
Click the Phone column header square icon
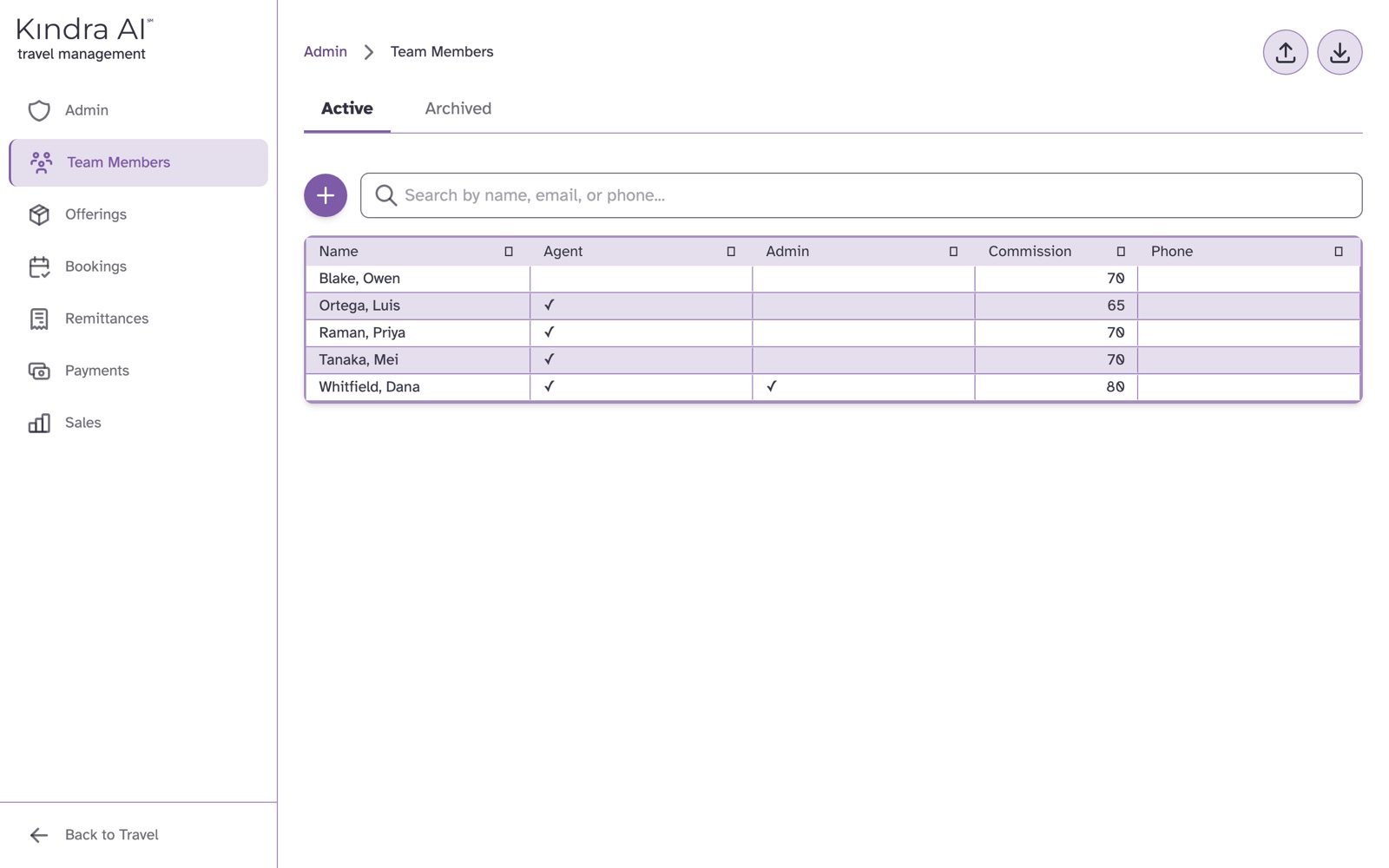(x=1339, y=252)
